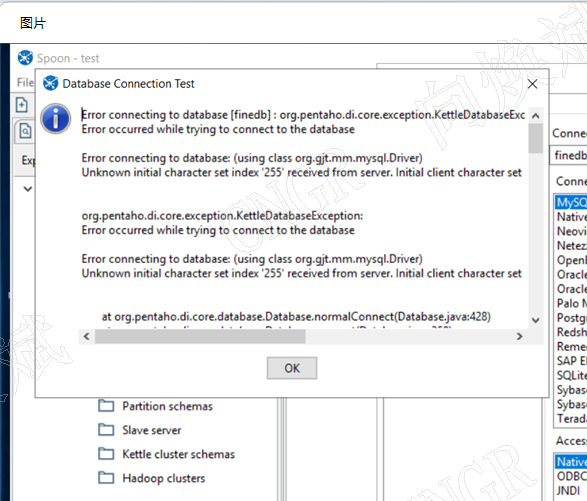The height and width of the screenshot is (501, 587).
Task: Select Native access option highlighted in list
Action: pyautogui.click(x=571, y=462)
